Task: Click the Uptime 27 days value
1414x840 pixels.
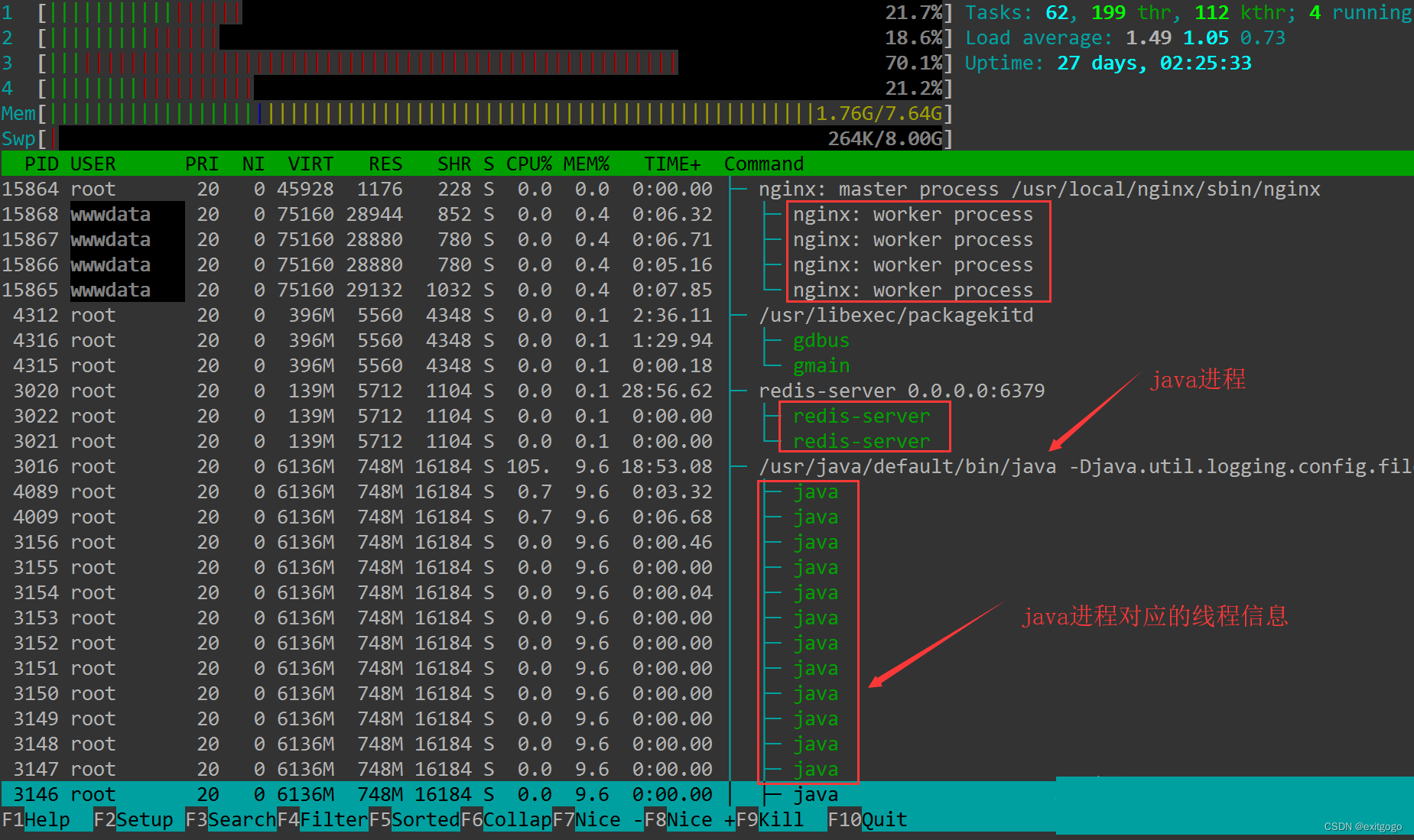Action: (x=1155, y=63)
